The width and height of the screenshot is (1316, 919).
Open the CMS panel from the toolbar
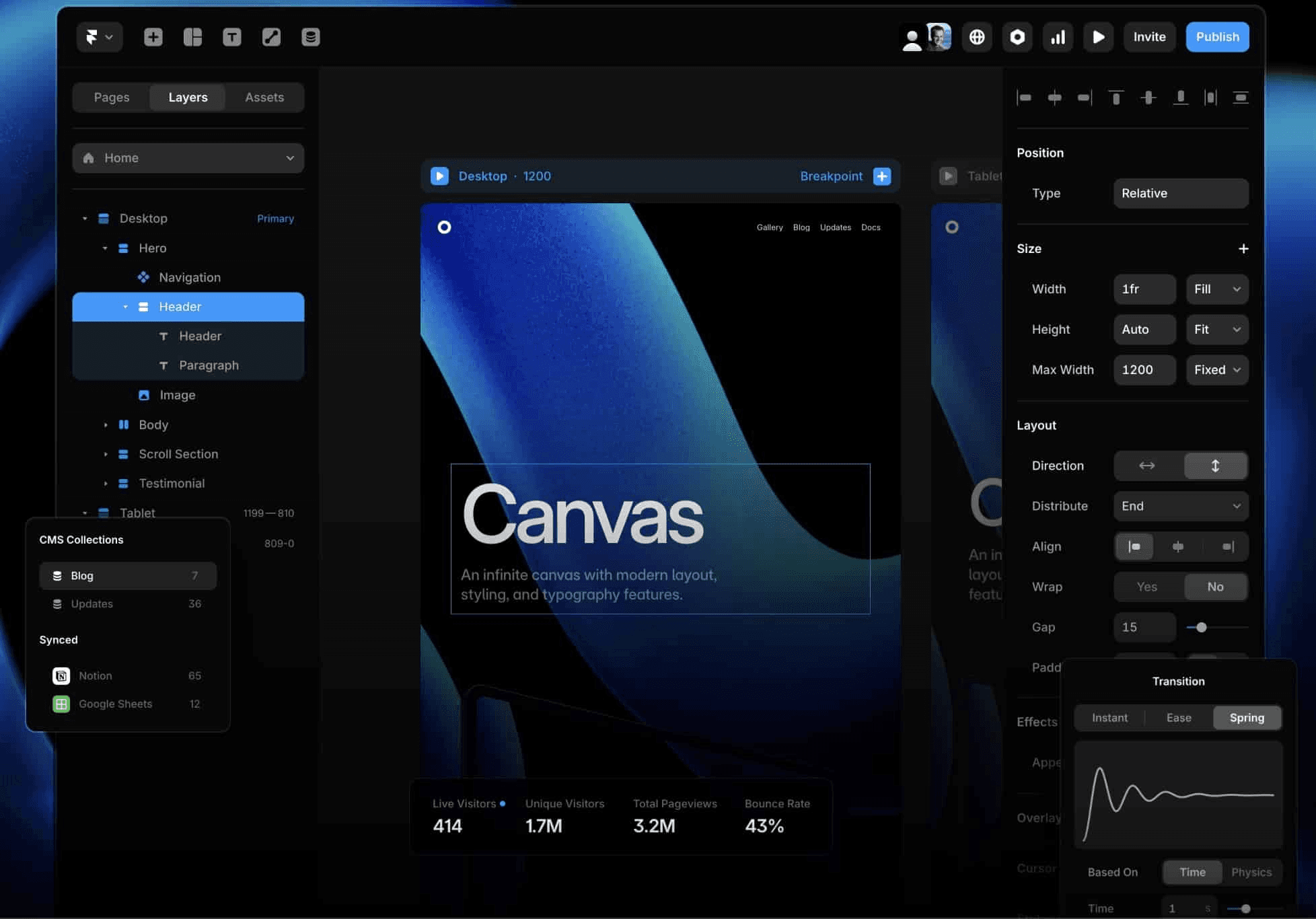click(x=311, y=37)
